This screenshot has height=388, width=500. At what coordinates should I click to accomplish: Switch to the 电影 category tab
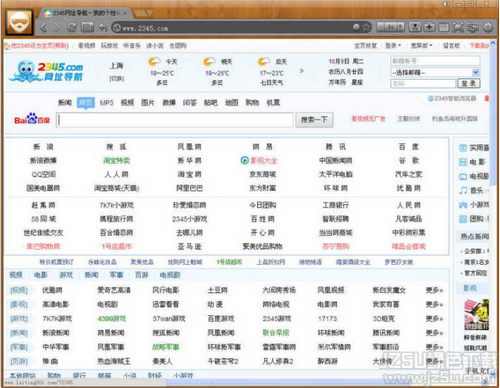41,275
